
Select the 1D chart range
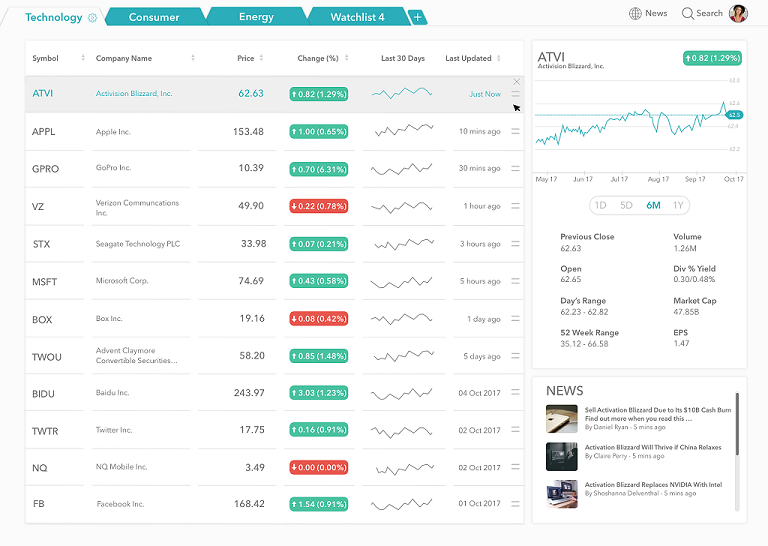(600, 205)
